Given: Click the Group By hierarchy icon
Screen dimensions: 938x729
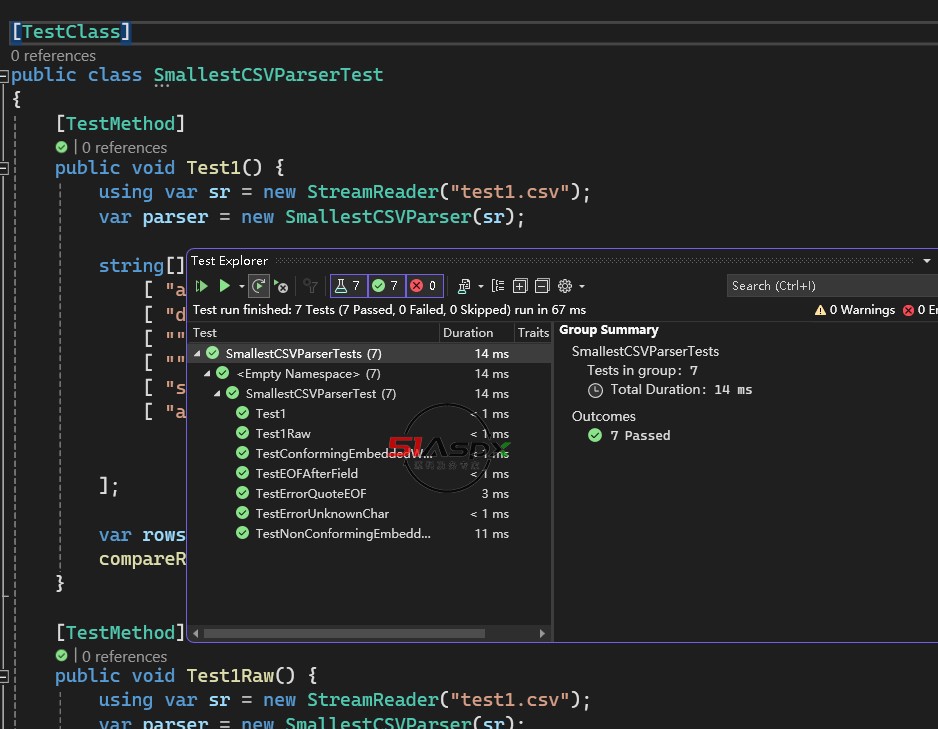Looking at the screenshot, I should point(498,286).
